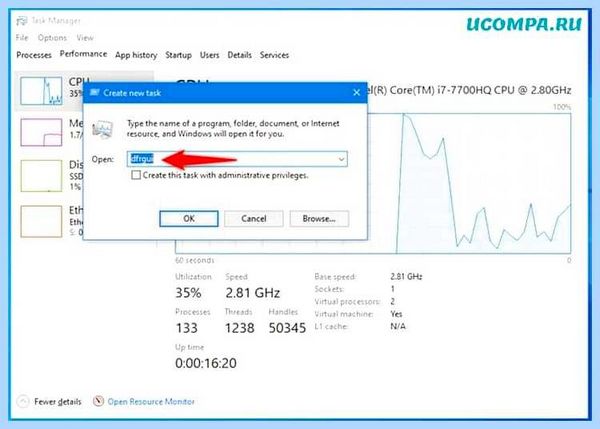The width and height of the screenshot is (600, 429).
Task: Select the Memory mini graph thumbnail
Action: tap(41, 132)
